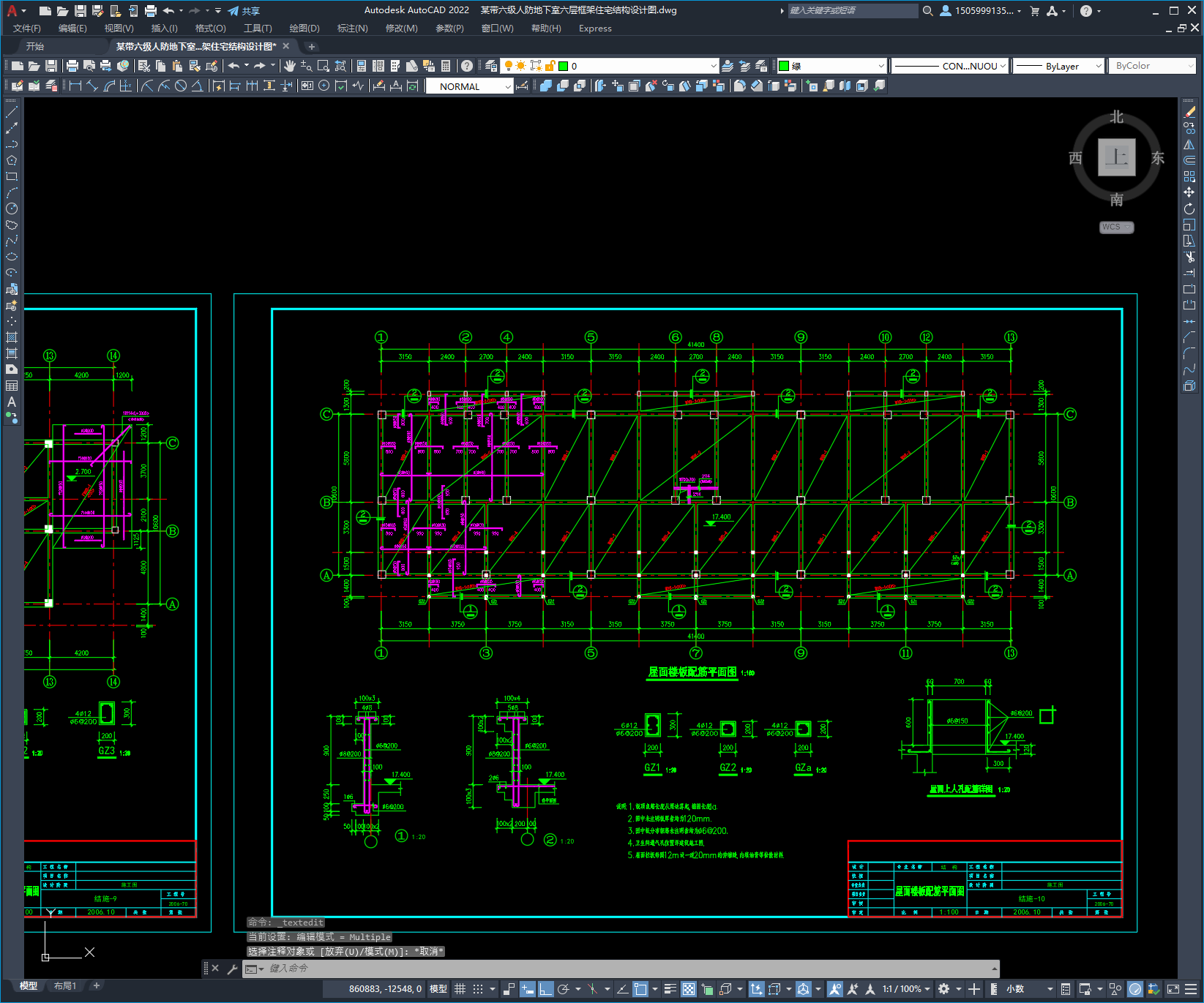
Task: Click the Zoom Window toolbar icon
Action: (323, 66)
